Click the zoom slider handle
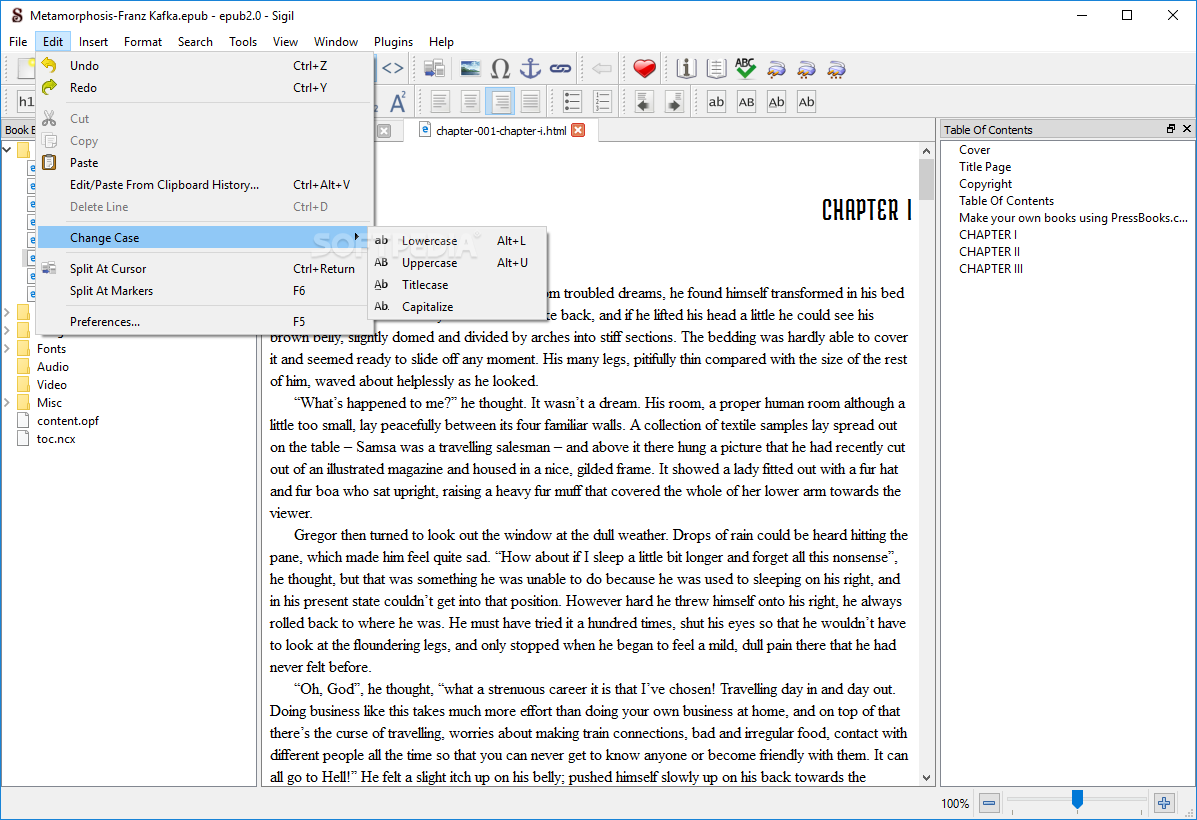The width and height of the screenshot is (1197, 820). click(x=1077, y=799)
